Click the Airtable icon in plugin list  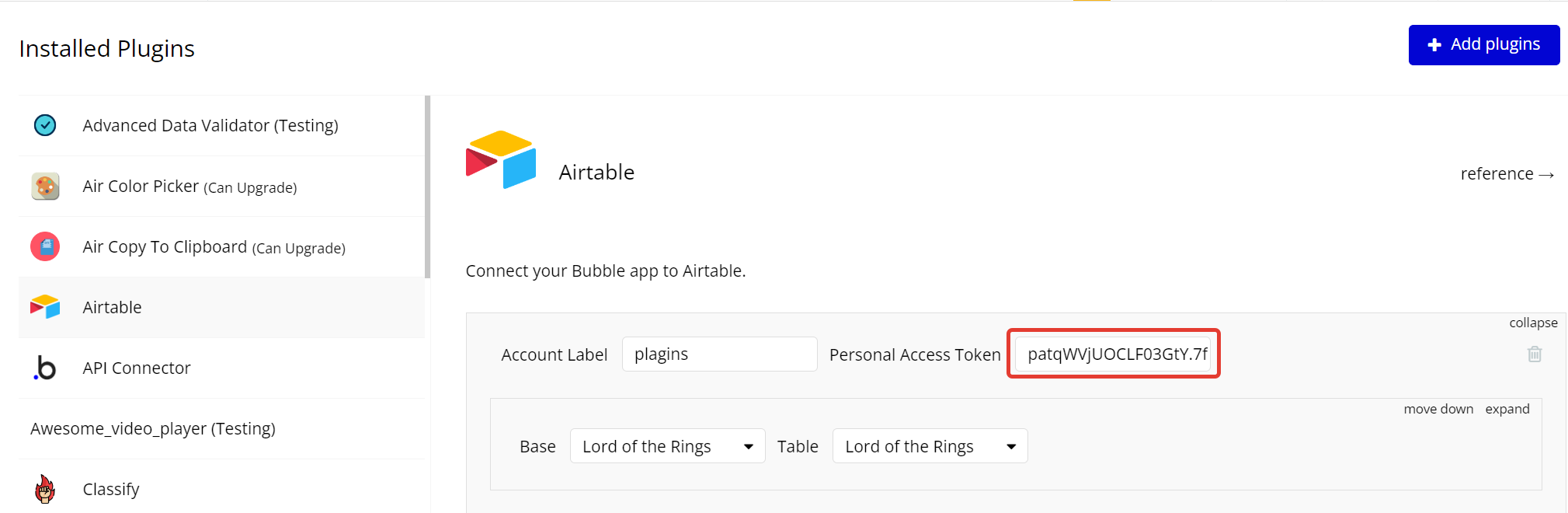pyautogui.click(x=45, y=307)
